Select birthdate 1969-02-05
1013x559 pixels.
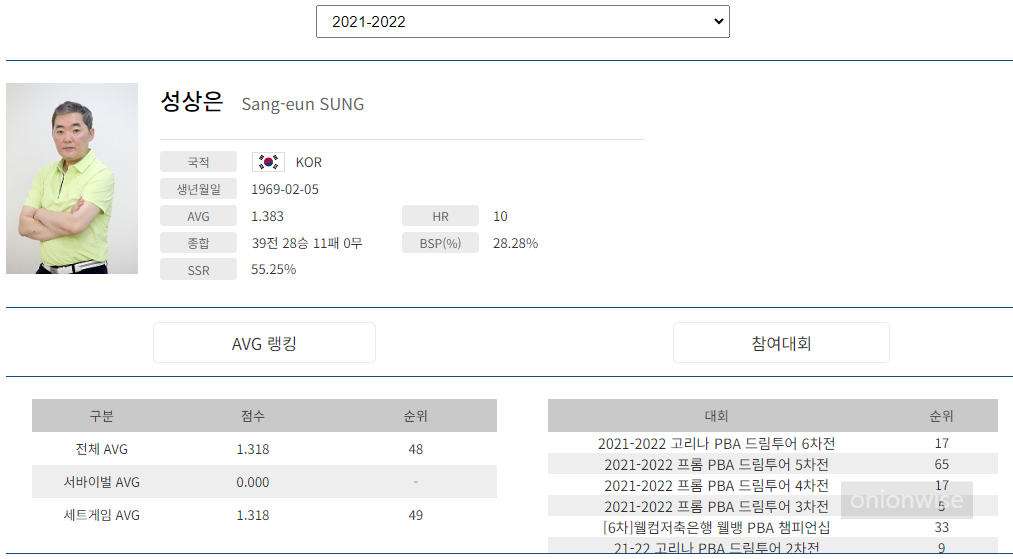tap(285, 189)
